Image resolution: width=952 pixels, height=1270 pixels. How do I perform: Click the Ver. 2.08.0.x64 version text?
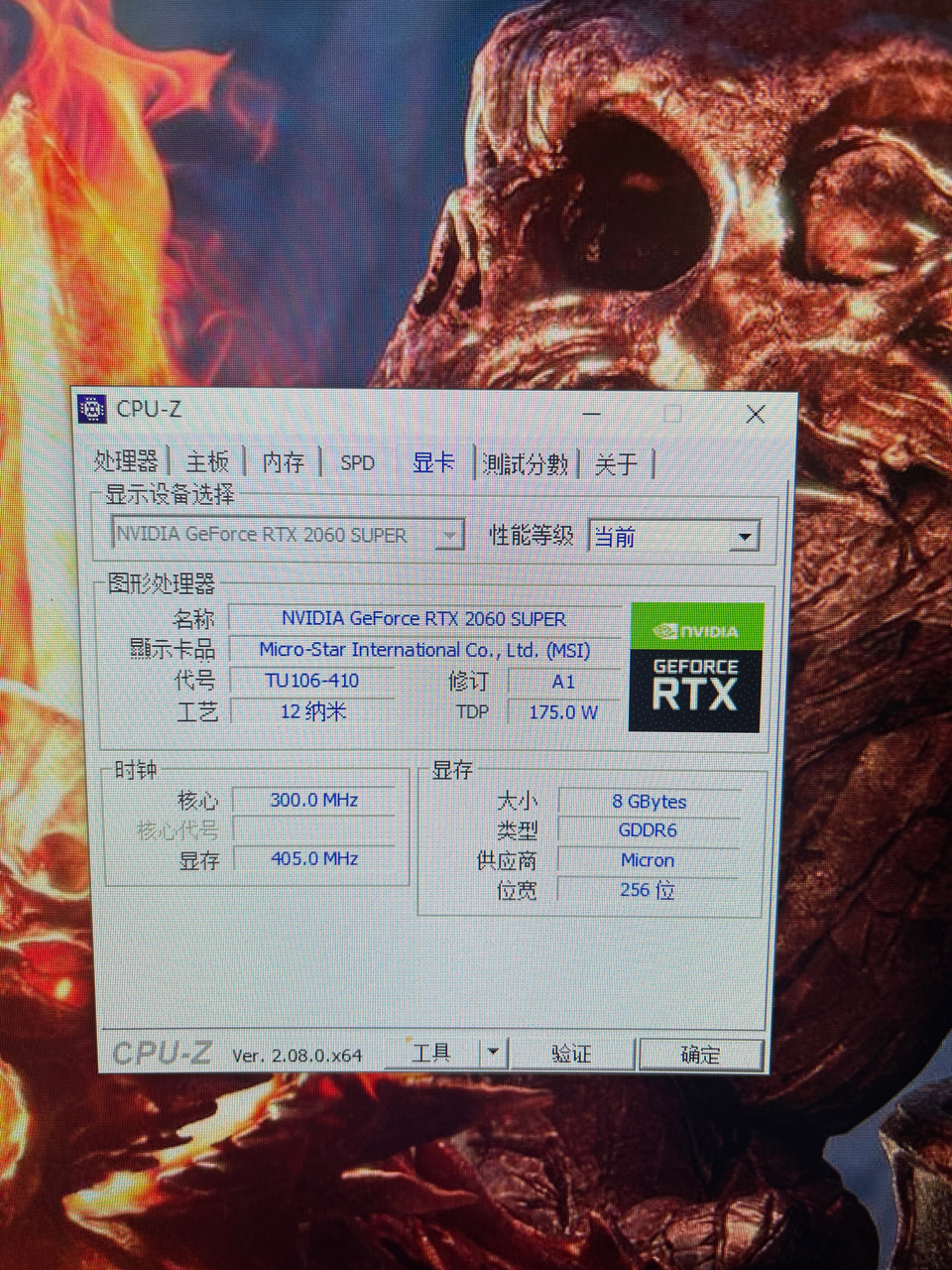[x=297, y=1055]
